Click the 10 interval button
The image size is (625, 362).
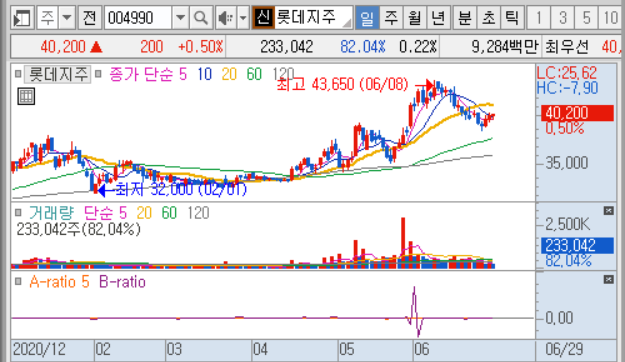(610, 18)
